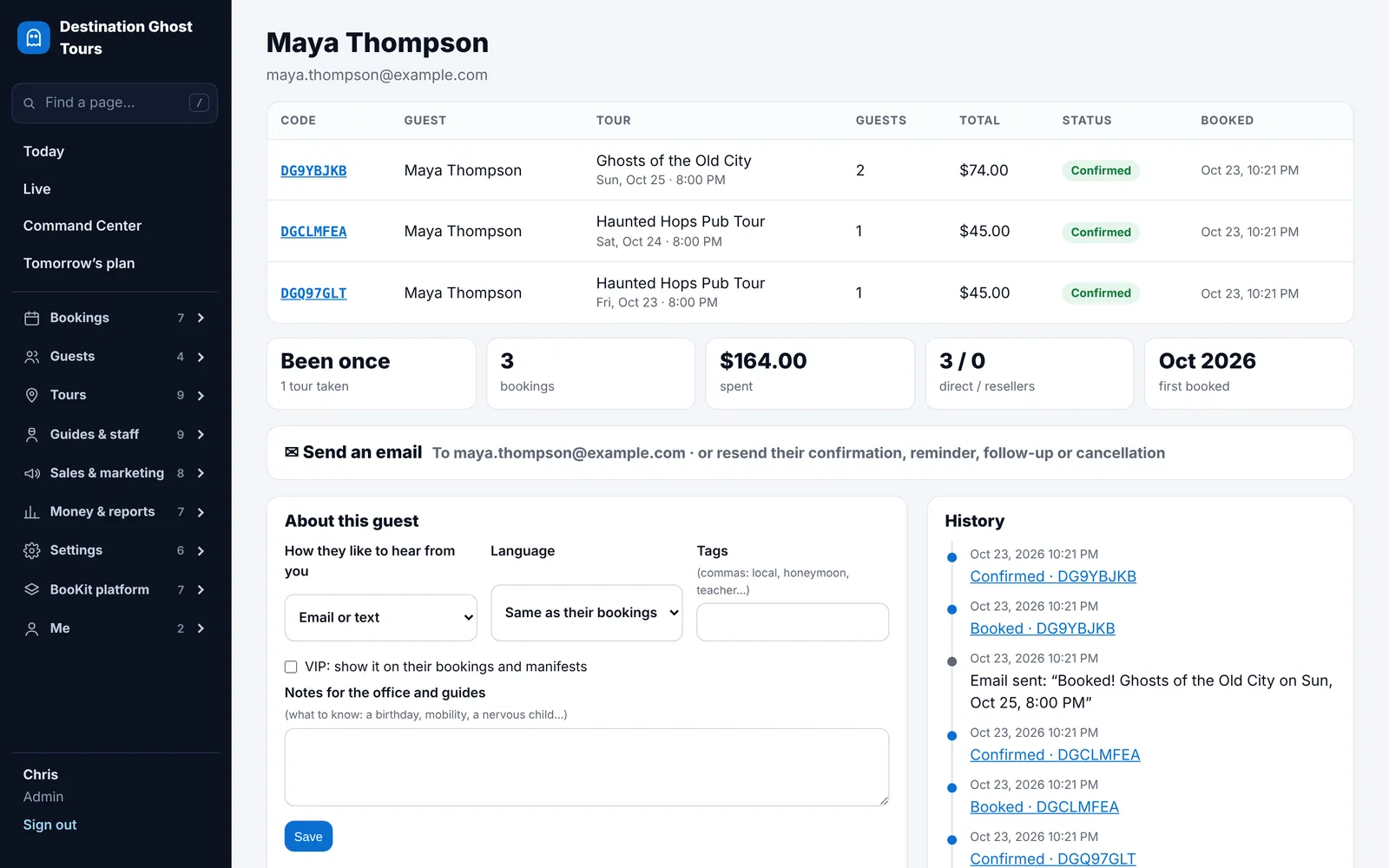Open booking code DGCLMFEA in the table

click(313, 232)
